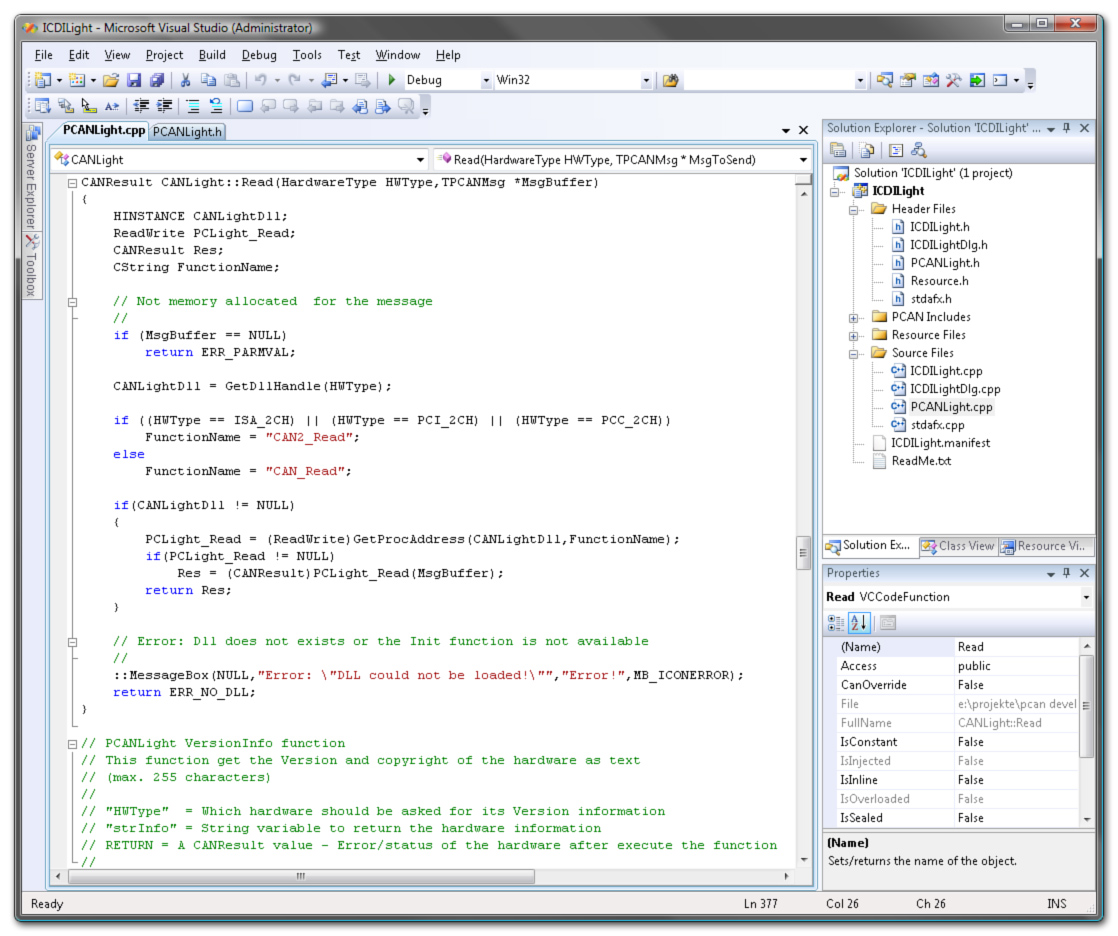Start debugging with the green play icon
This screenshot has width=1118, height=936.
tap(391, 80)
